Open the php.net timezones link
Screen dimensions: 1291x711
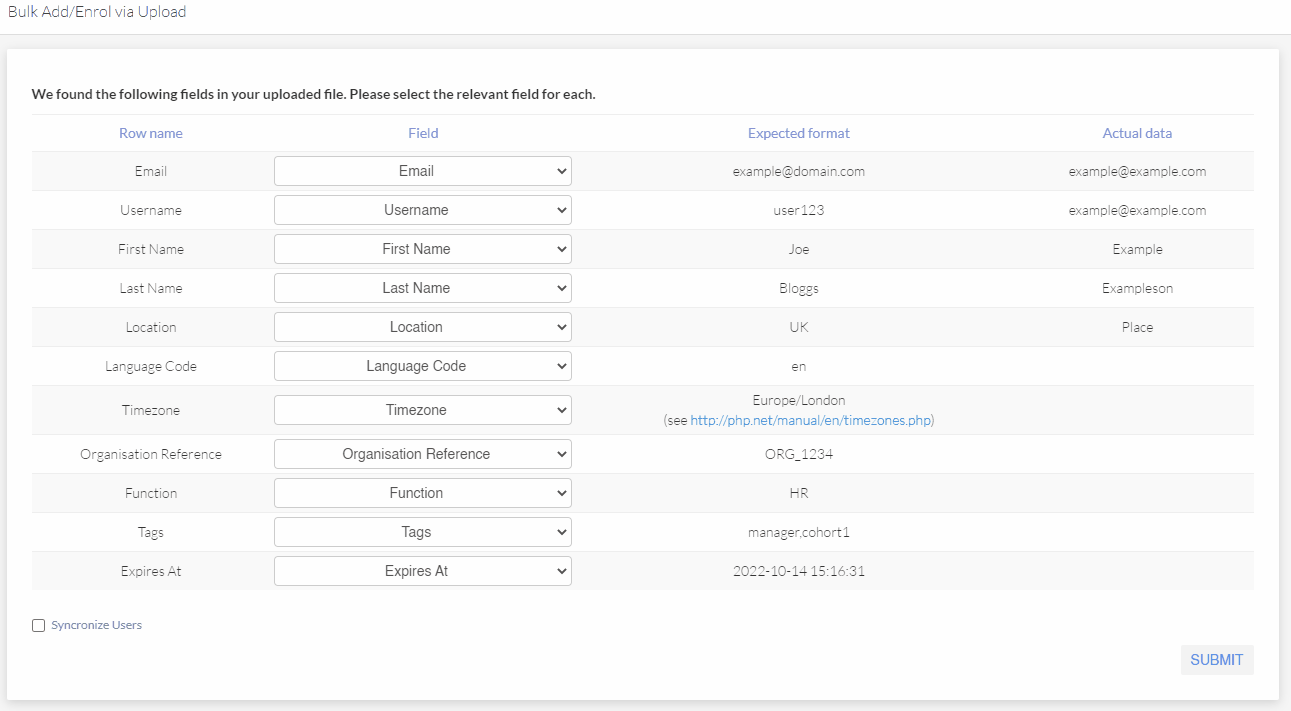(x=810, y=420)
